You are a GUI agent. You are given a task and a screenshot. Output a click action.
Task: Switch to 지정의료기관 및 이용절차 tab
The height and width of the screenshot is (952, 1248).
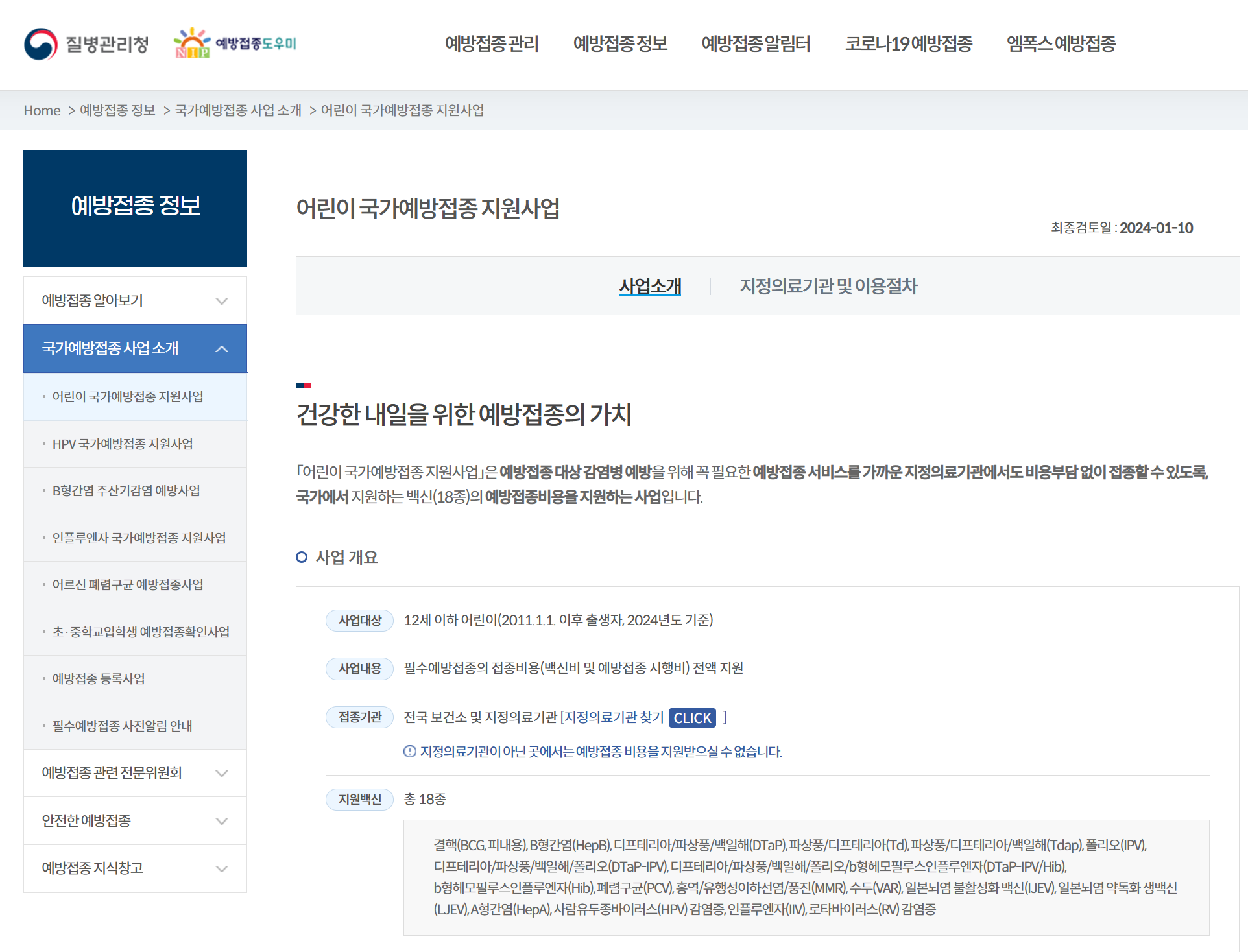click(x=828, y=286)
